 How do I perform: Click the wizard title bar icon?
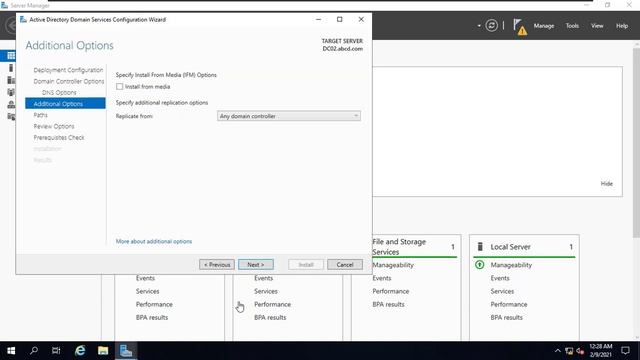(23, 19)
